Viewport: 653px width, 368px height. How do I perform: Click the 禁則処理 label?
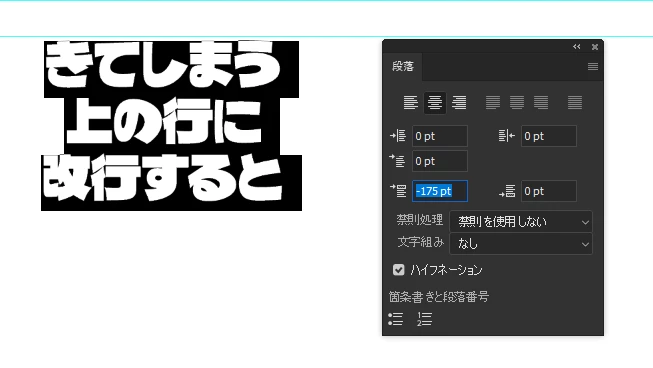tap(419, 219)
